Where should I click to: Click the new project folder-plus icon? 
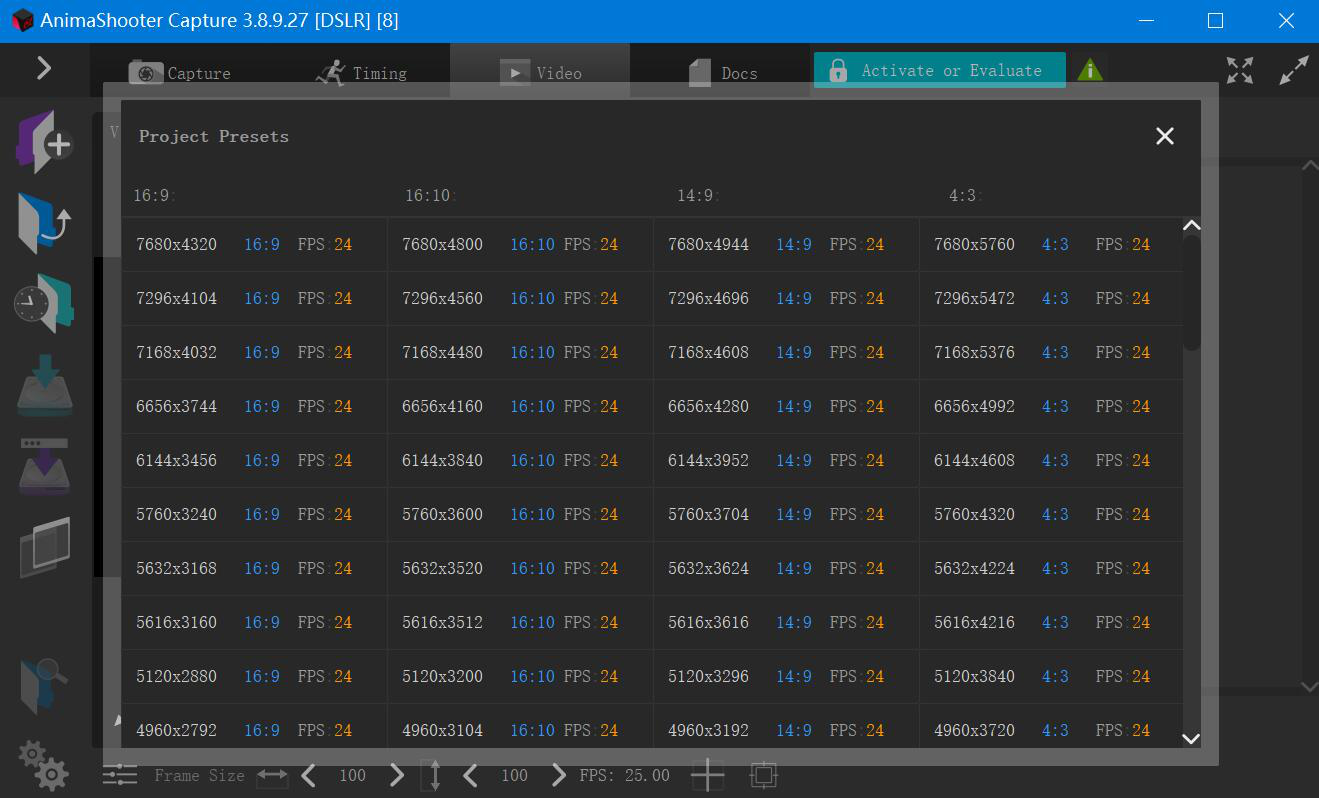(44, 143)
